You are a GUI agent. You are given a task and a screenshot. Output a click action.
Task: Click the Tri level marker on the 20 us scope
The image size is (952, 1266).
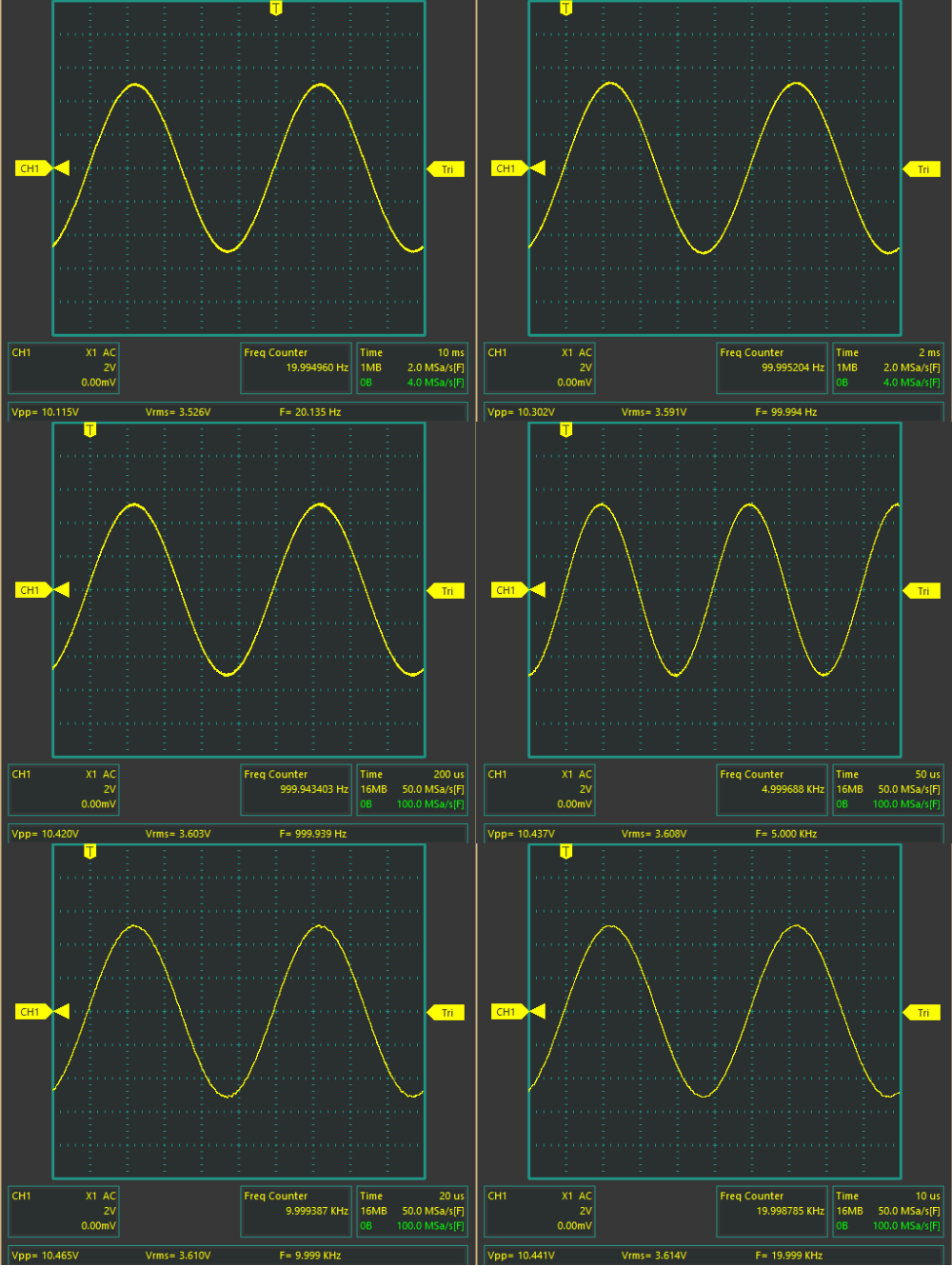(446, 1013)
